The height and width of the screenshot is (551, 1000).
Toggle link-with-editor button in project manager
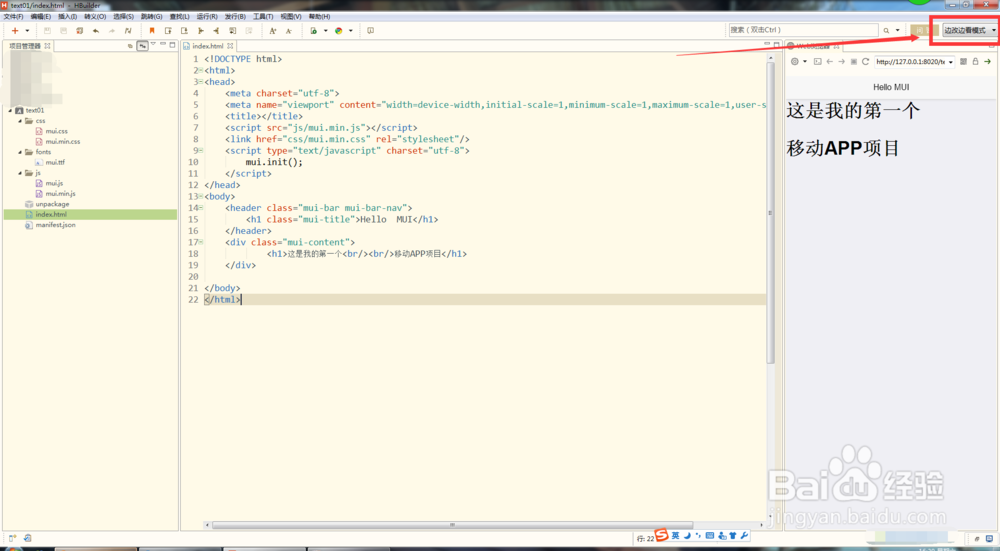(x=142, y=46)
